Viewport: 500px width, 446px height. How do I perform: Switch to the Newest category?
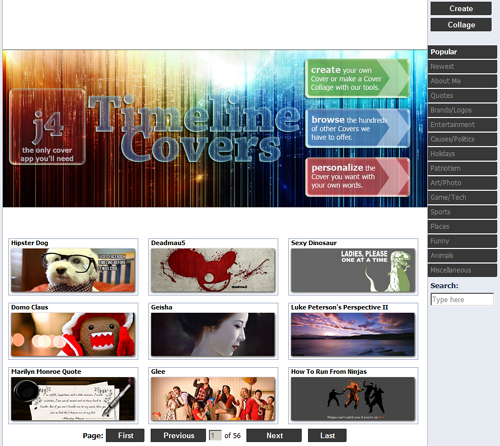pos(462,66)
